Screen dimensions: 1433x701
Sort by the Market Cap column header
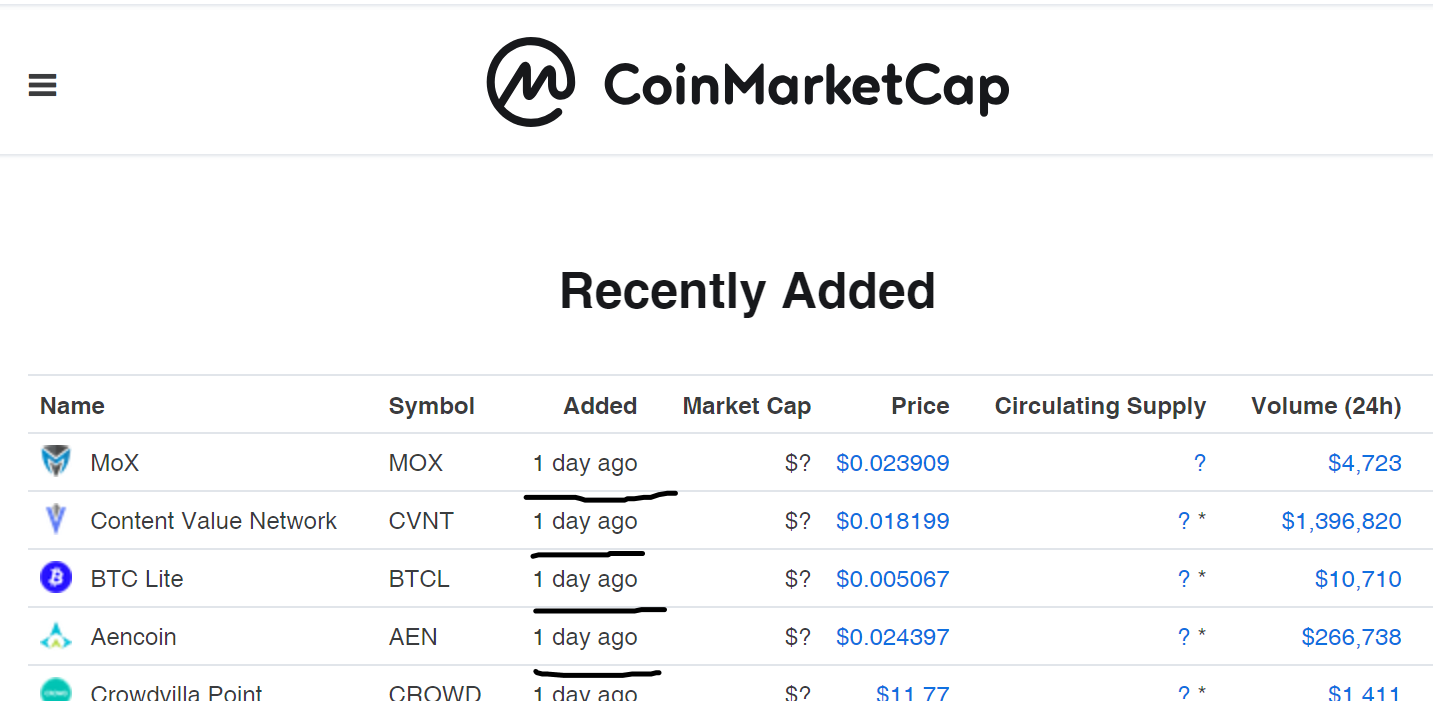coord(747,406)
